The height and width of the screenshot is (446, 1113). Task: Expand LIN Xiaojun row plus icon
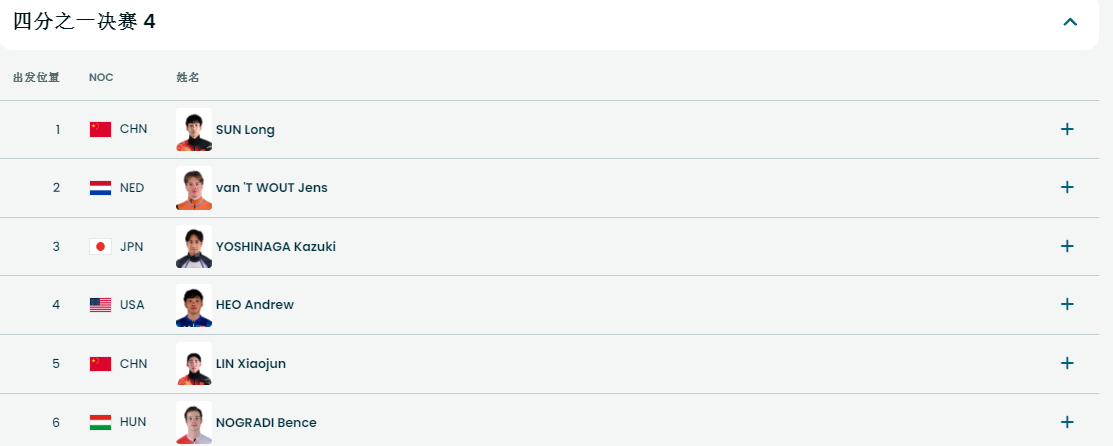1067,363
